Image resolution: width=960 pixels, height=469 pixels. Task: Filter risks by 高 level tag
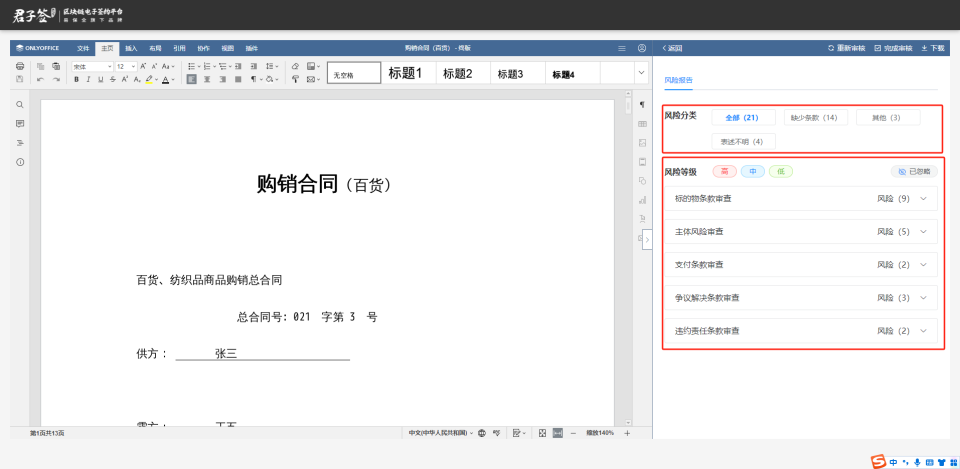point(723,171)
